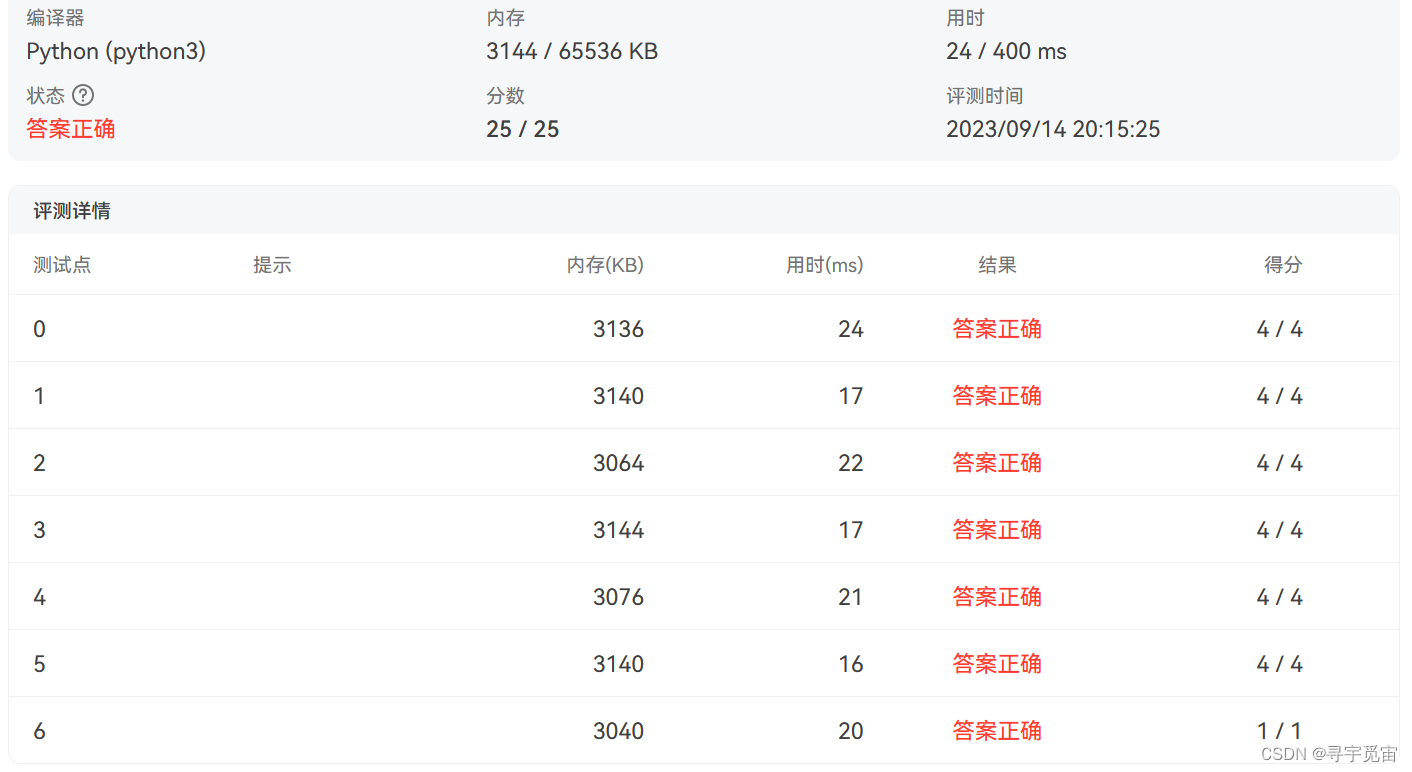
Task: Click score 1 / 1 for test point 6
Action: point(1280,731)
